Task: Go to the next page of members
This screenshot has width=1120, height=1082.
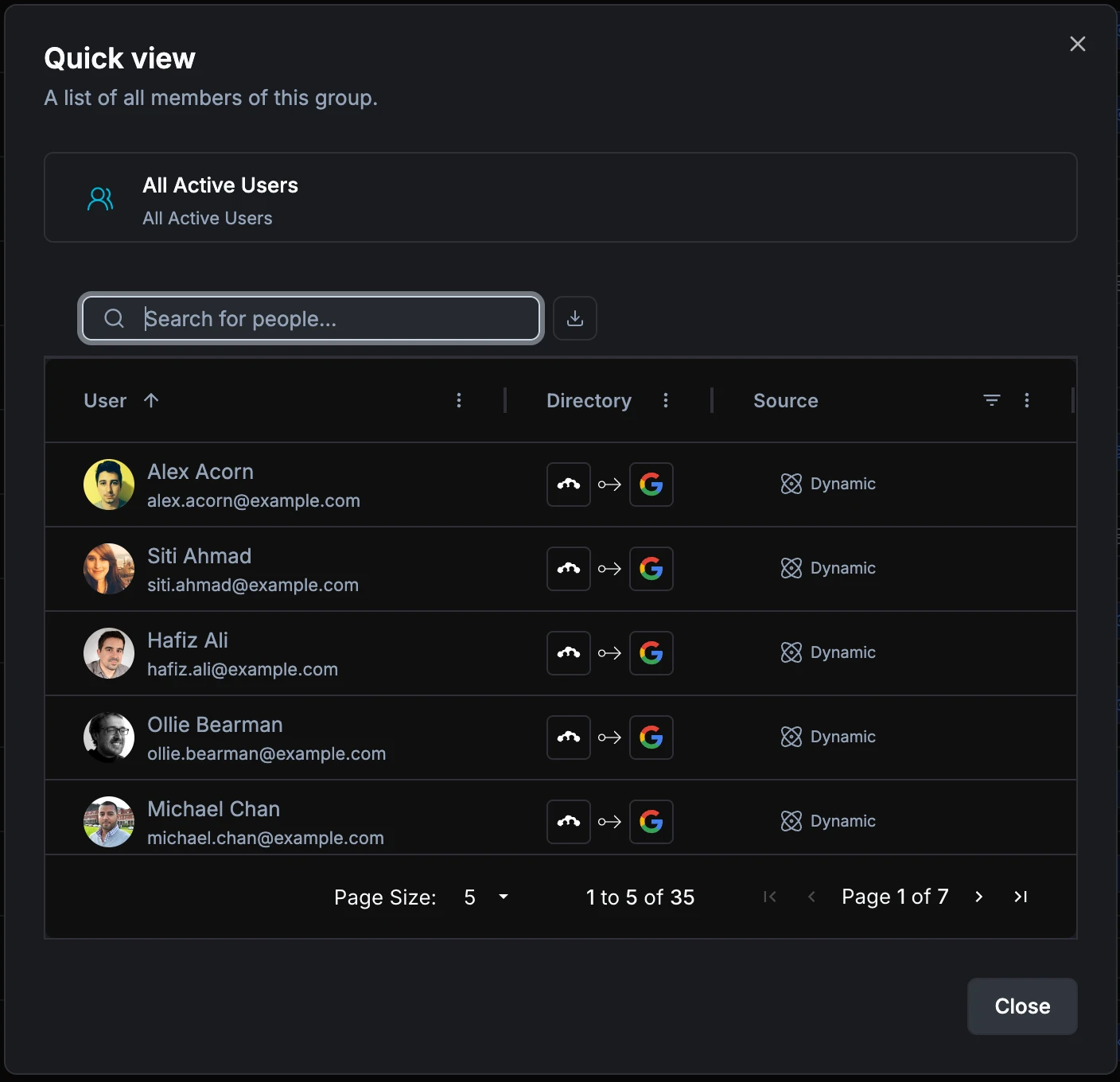Action: [x=978, y=897]
